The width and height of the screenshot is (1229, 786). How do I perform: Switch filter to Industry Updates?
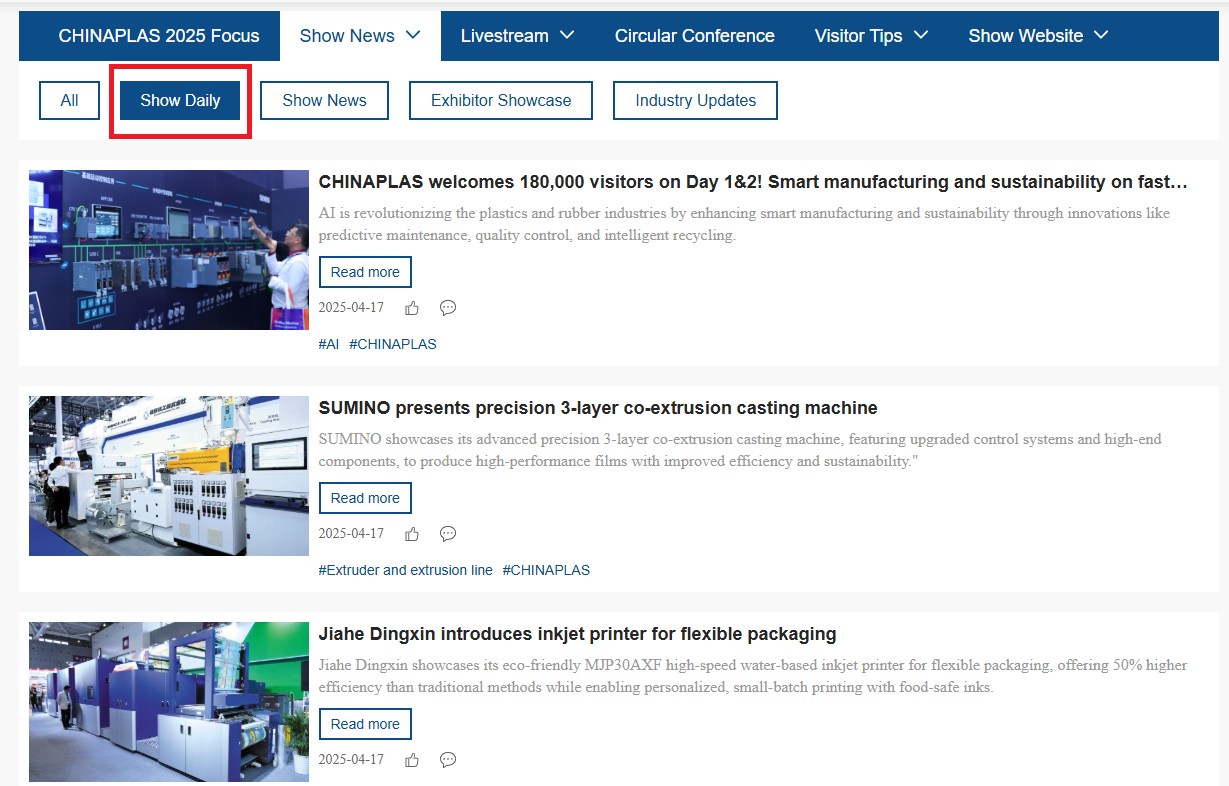[695, 100]
